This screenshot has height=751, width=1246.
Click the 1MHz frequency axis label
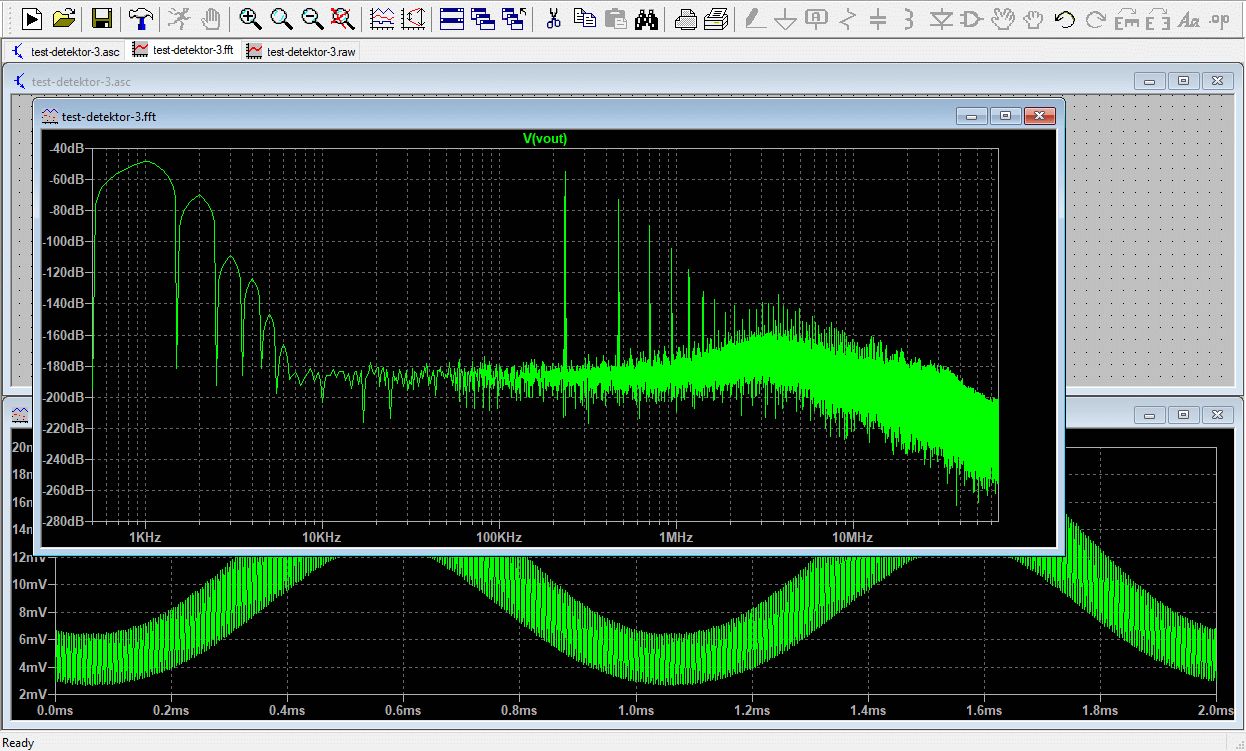(675, 537)
